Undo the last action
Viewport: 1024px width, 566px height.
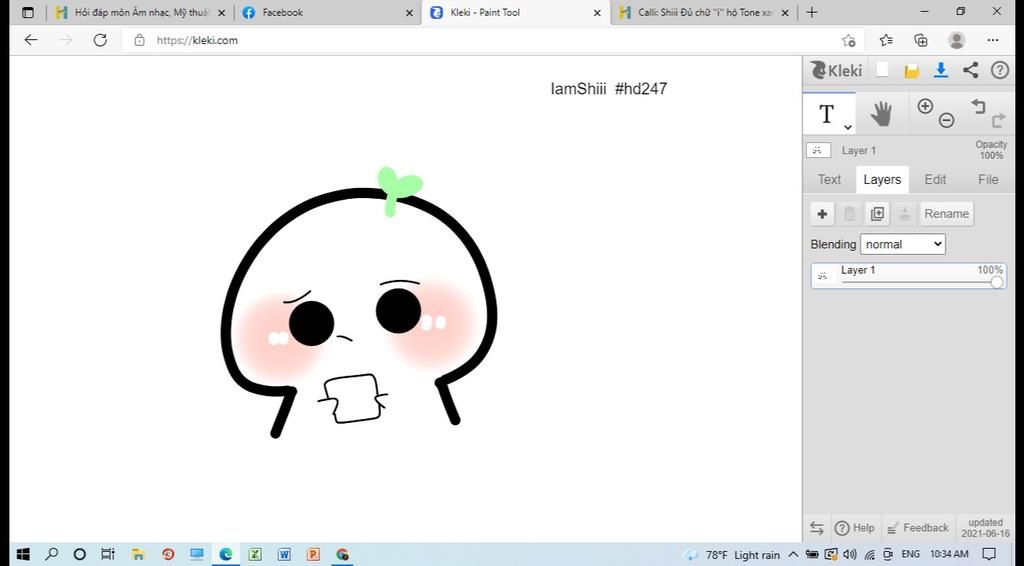click(978, 106)
